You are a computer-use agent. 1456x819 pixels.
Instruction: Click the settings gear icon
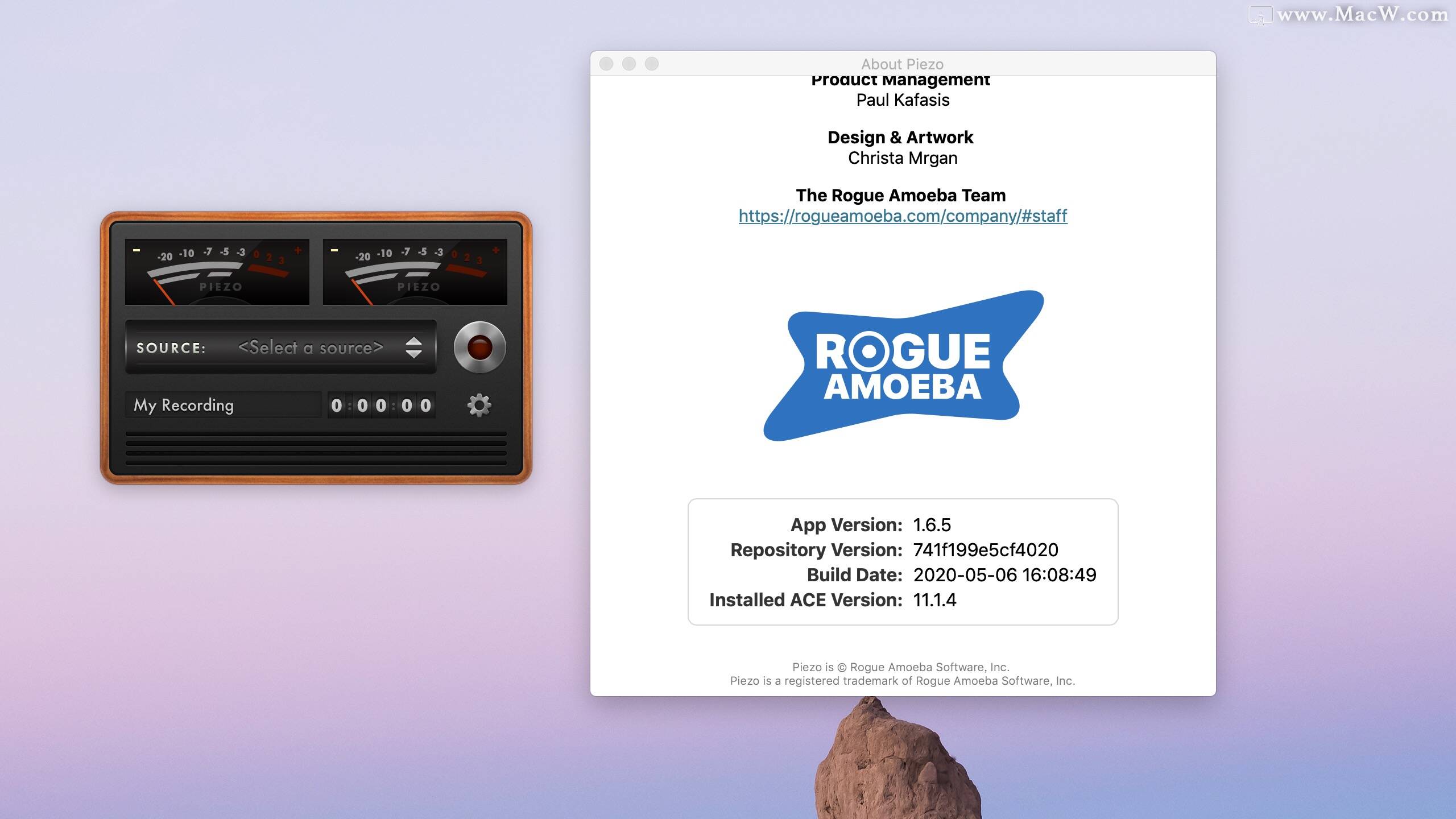click(480, 404)
